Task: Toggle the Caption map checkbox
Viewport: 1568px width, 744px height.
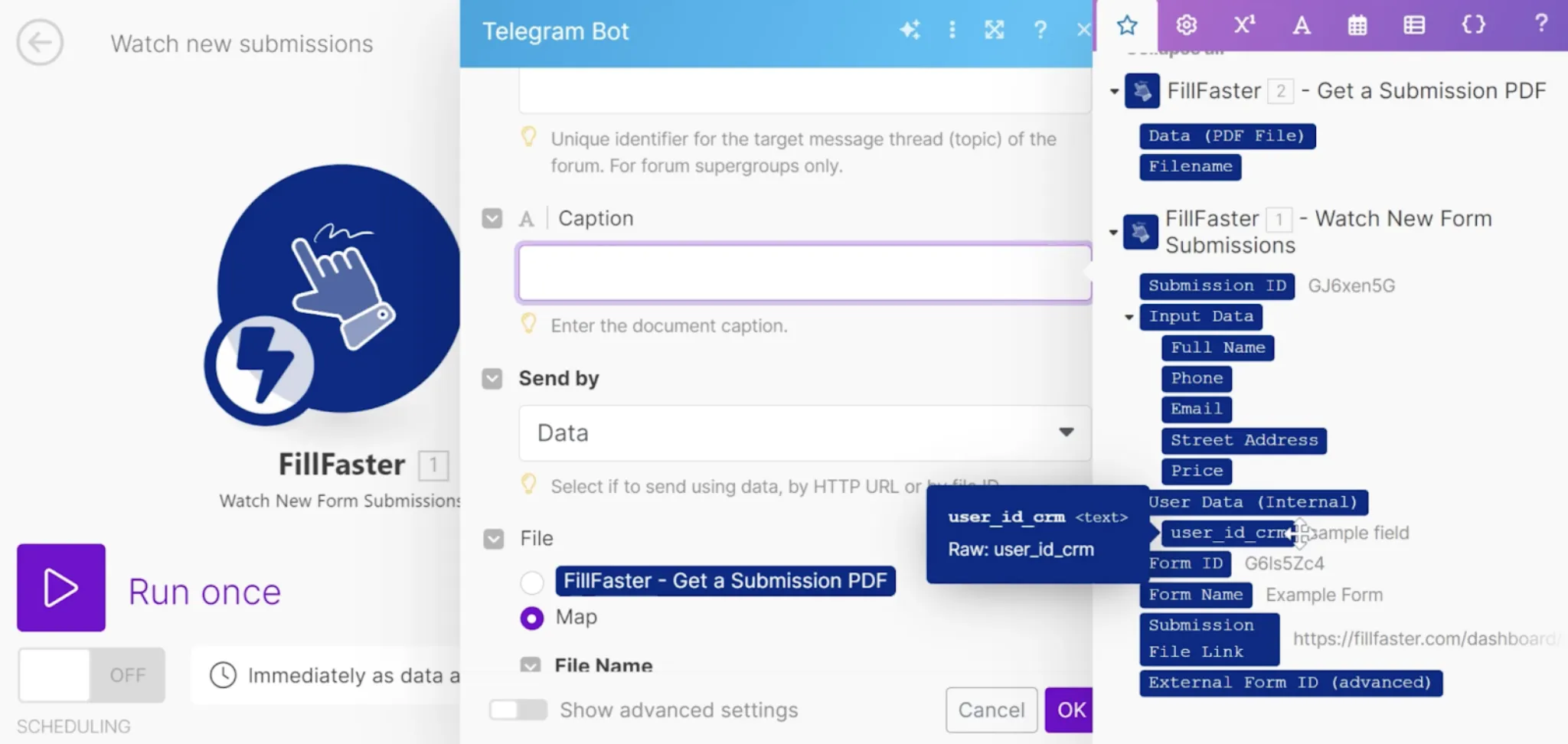Action: (492, 219)
